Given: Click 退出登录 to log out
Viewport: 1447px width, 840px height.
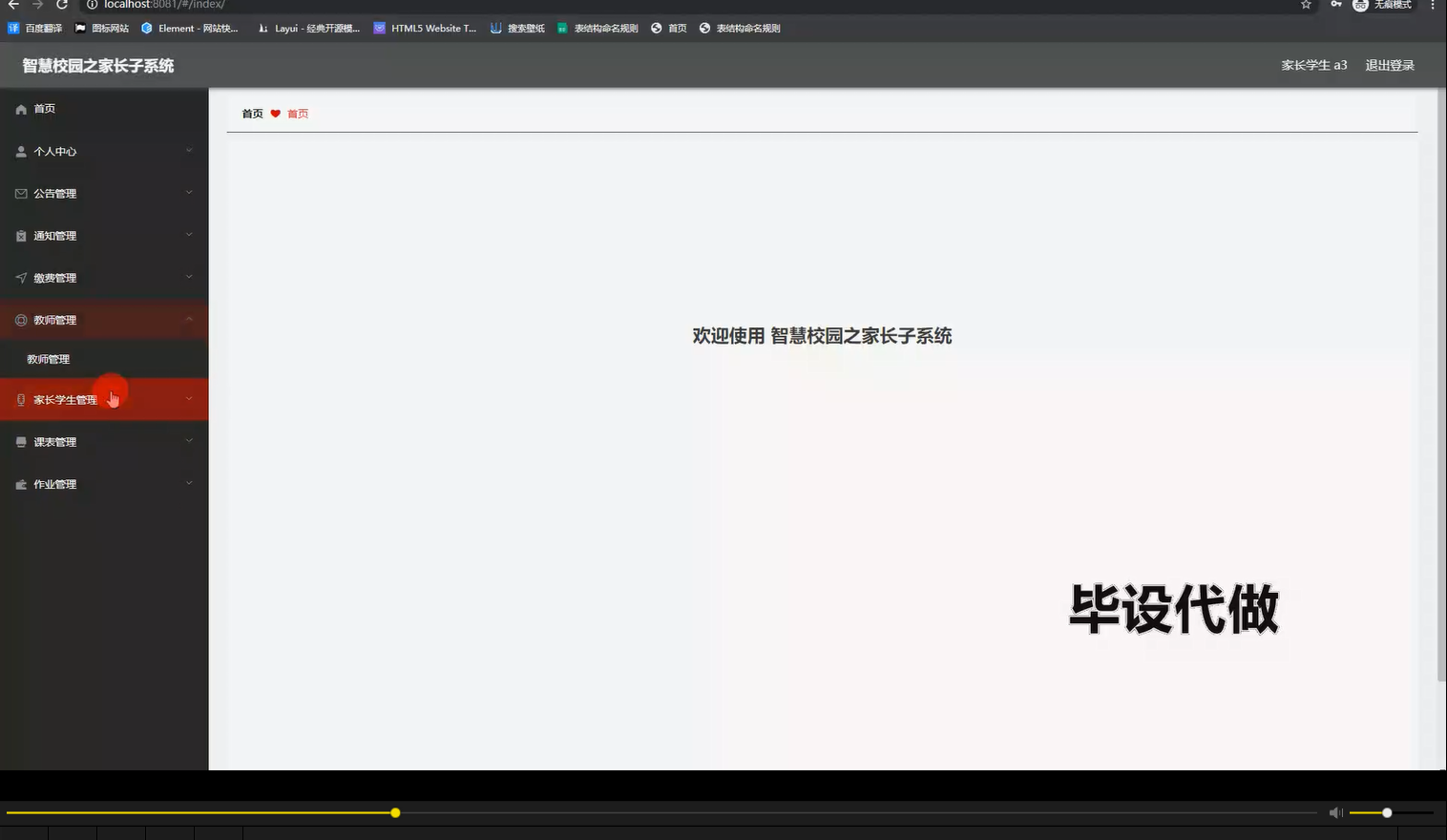Looking at the screenshot, I should [x=1390, y=65].
